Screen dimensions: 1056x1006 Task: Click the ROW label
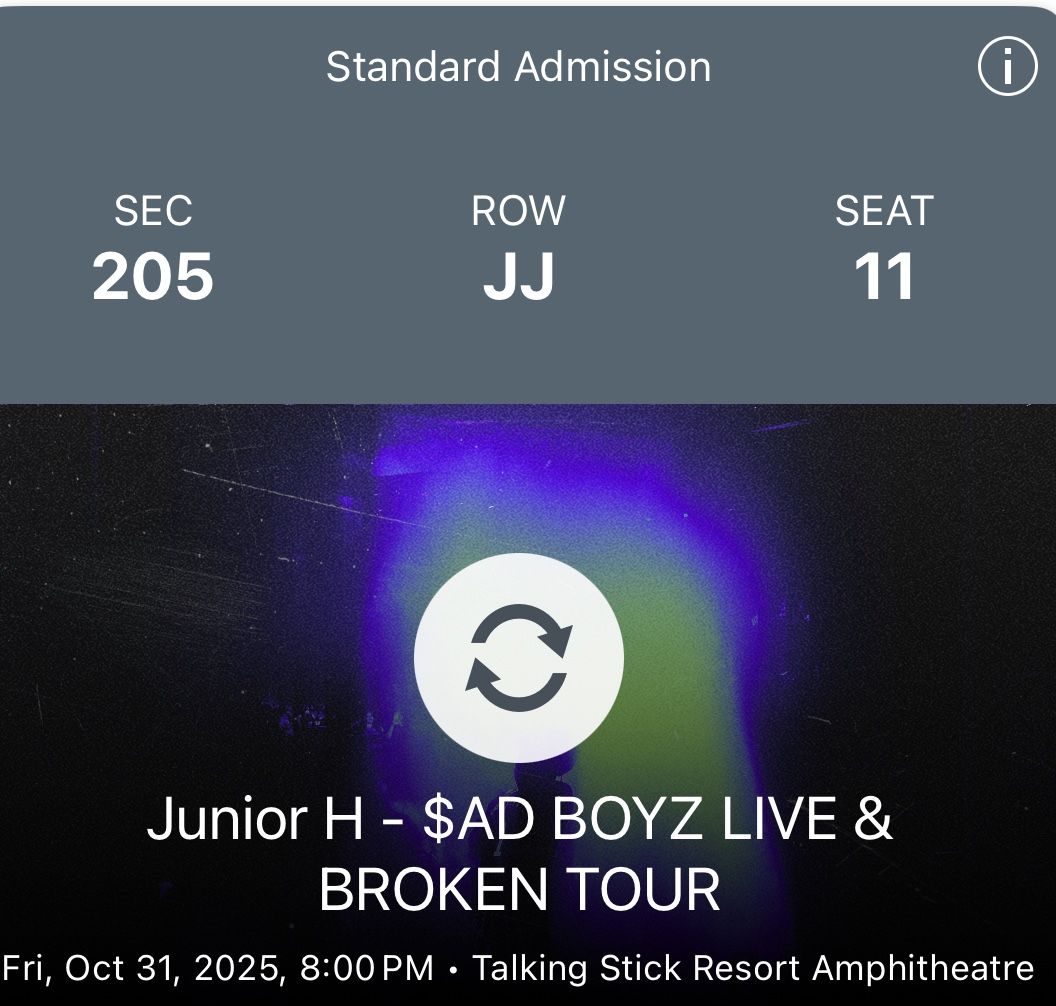(x=518, y=211)
